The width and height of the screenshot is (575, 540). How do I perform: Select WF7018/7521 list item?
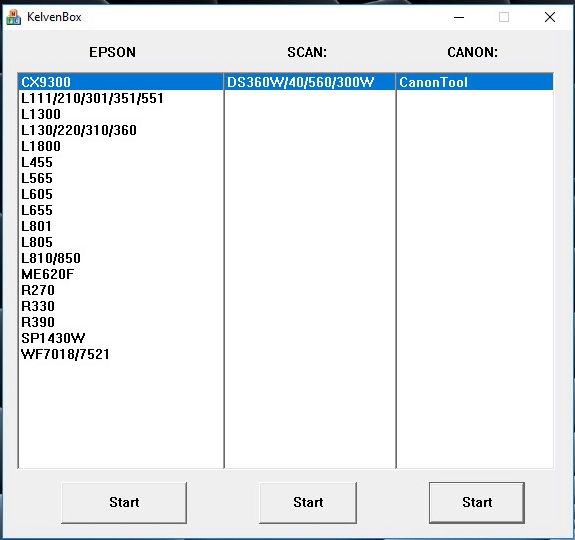pos(121,354)
